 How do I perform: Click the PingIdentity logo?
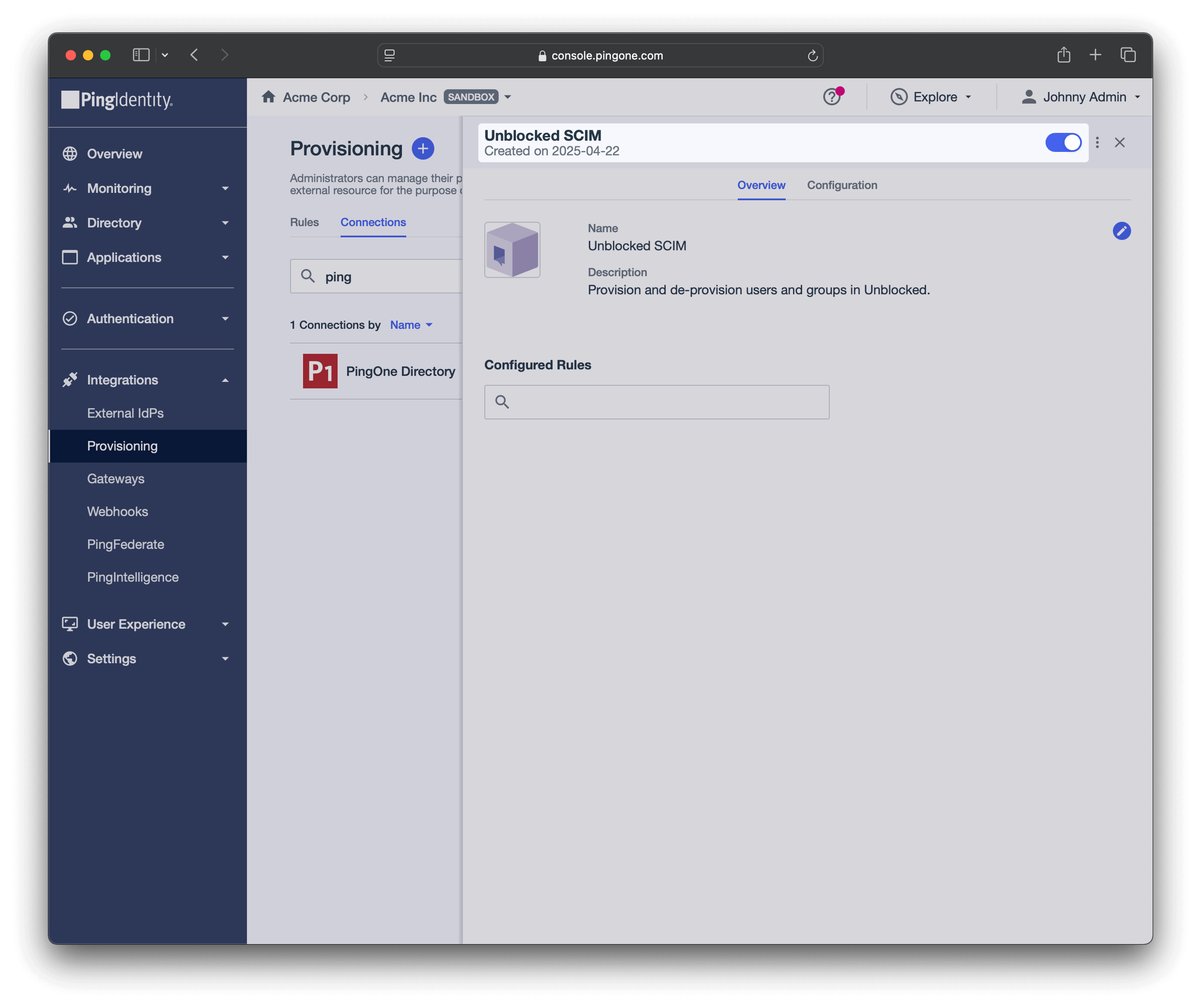(x=117, y=100)
